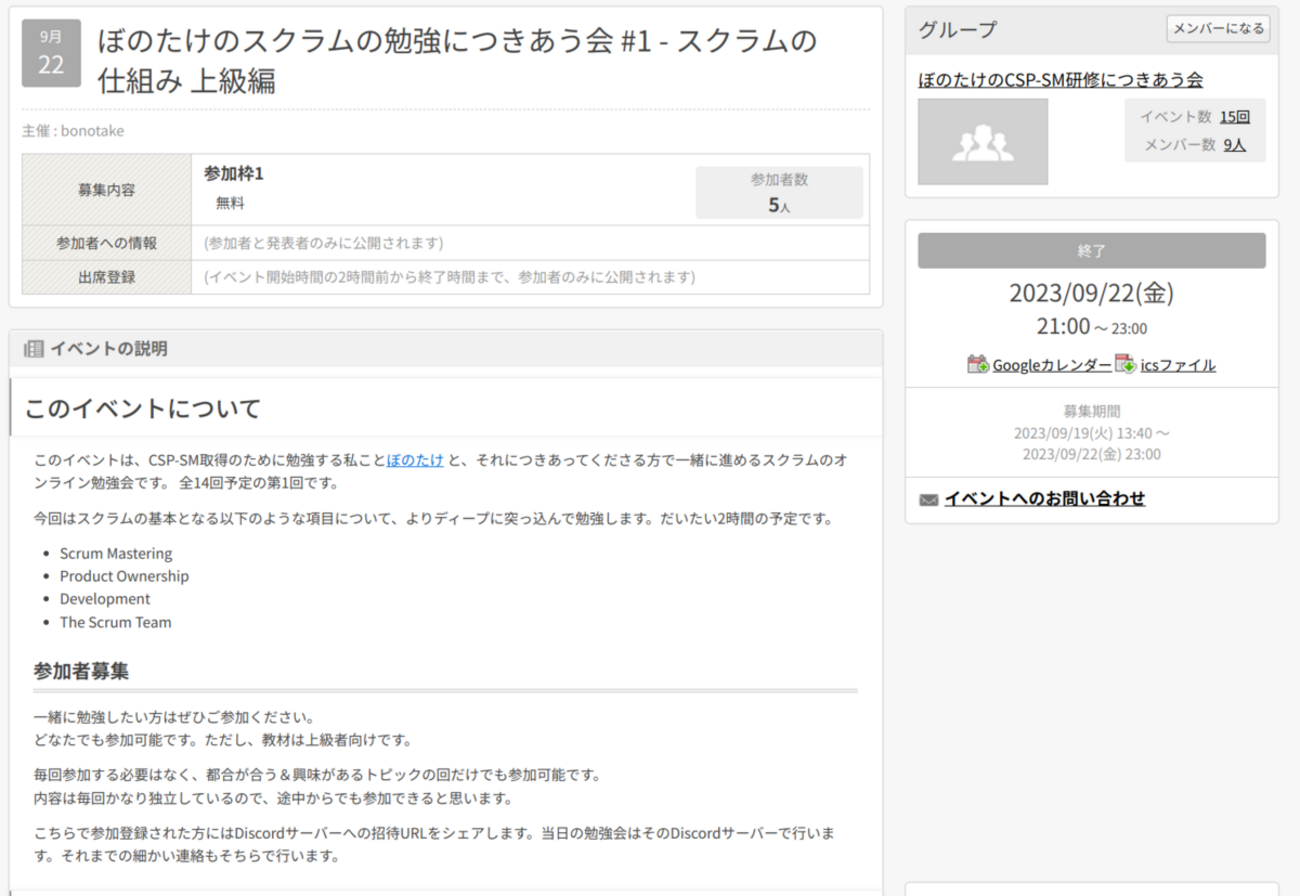Click the 参加枠1 label
The image size is (1300, 896).
click(x=233, y=174)
